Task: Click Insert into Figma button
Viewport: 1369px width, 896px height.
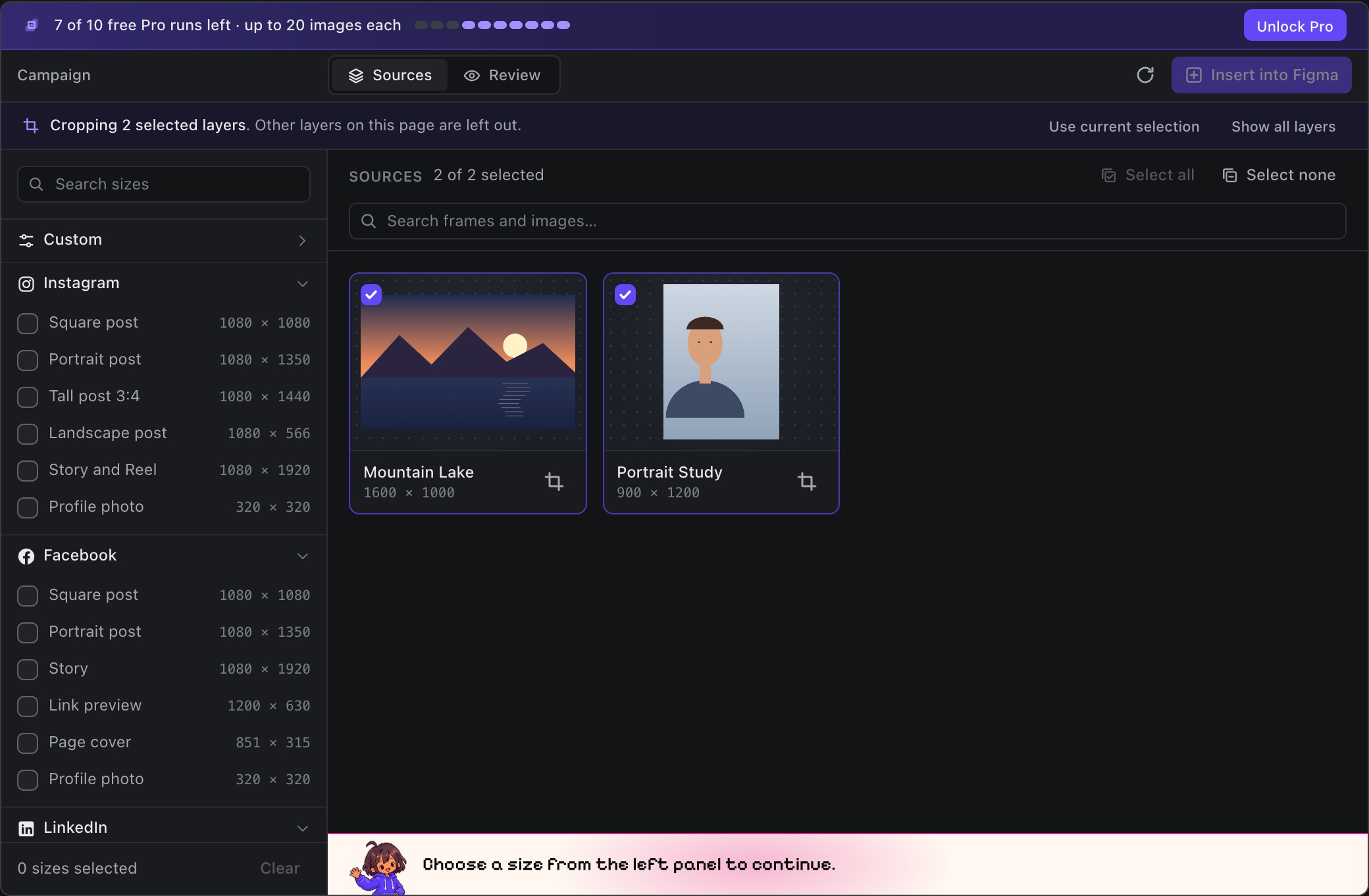Action: 1261,75
